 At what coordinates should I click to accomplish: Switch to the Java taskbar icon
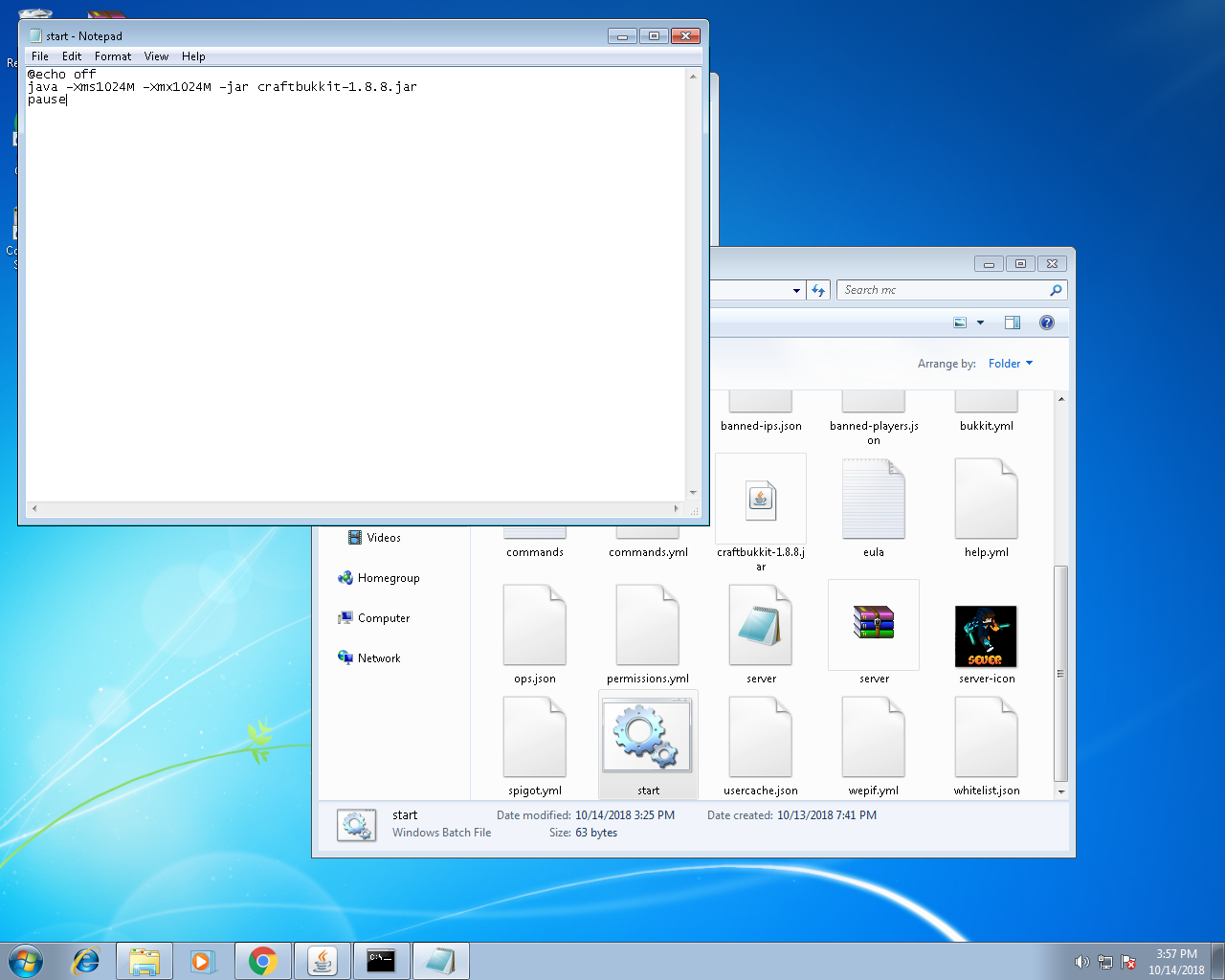pos(322,961)
